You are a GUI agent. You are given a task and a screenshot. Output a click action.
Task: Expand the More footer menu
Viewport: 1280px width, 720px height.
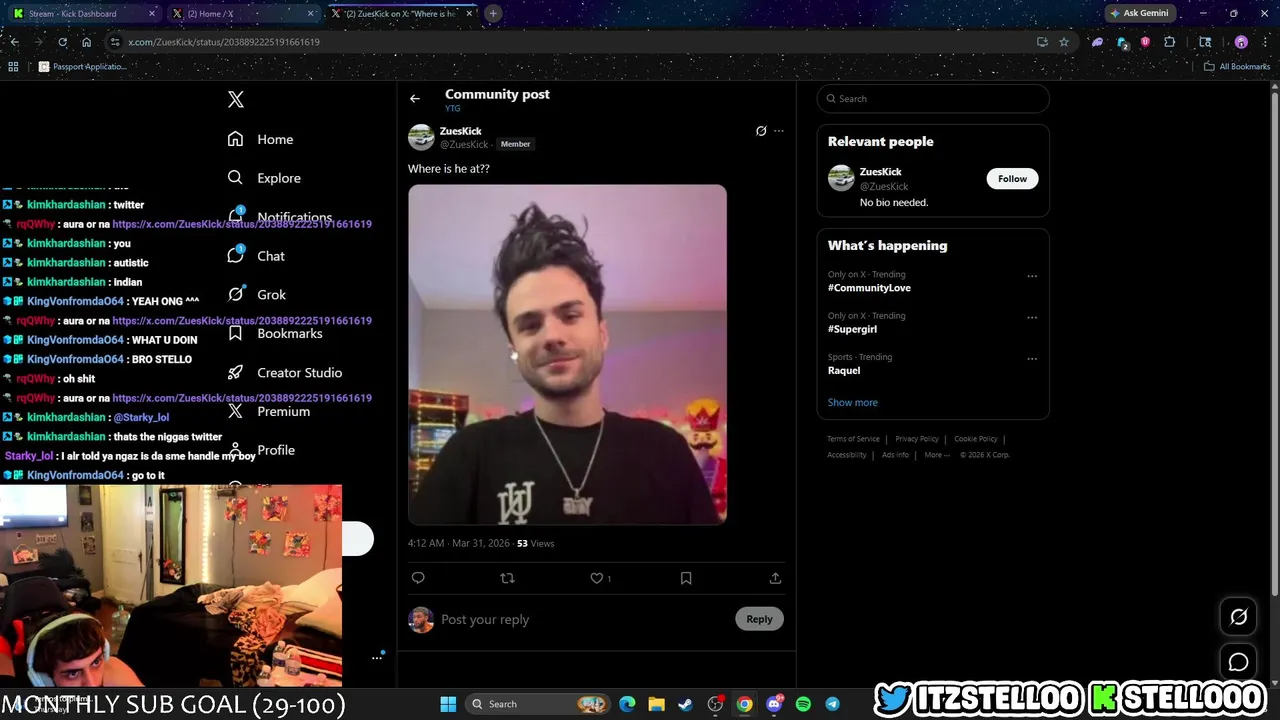935,455
